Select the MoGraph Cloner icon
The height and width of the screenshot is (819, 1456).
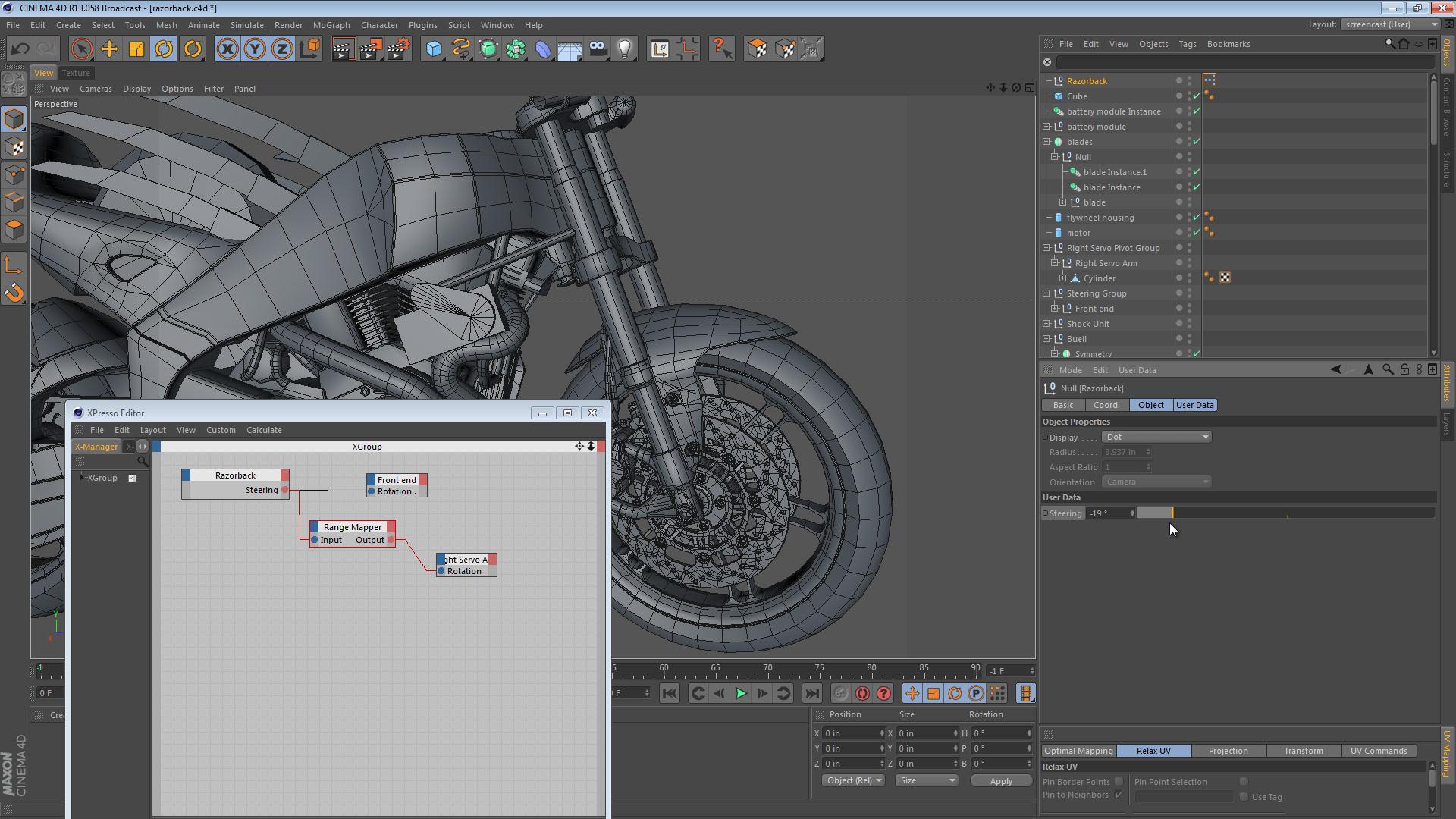[489, 49]
